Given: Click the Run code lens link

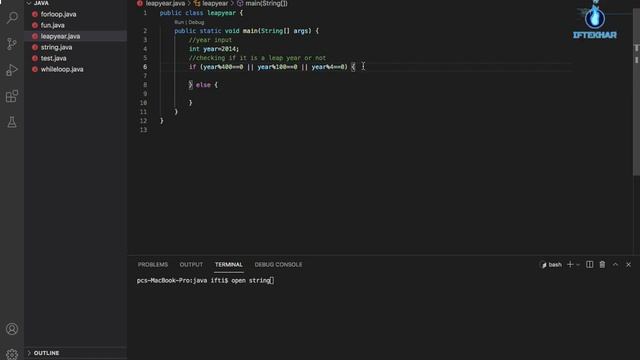Looking at the screenshot, I should [x=179, y=22].
